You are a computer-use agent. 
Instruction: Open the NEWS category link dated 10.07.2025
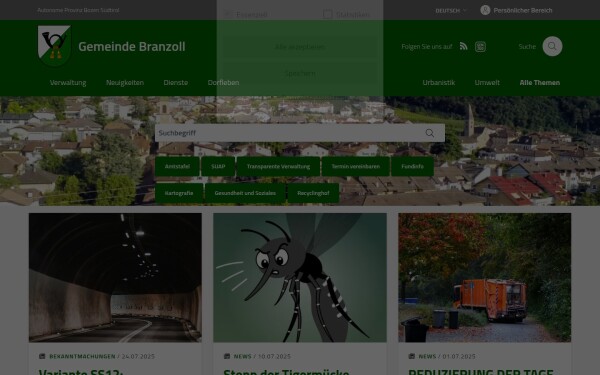pyautogui.click(x=243, y=356)
